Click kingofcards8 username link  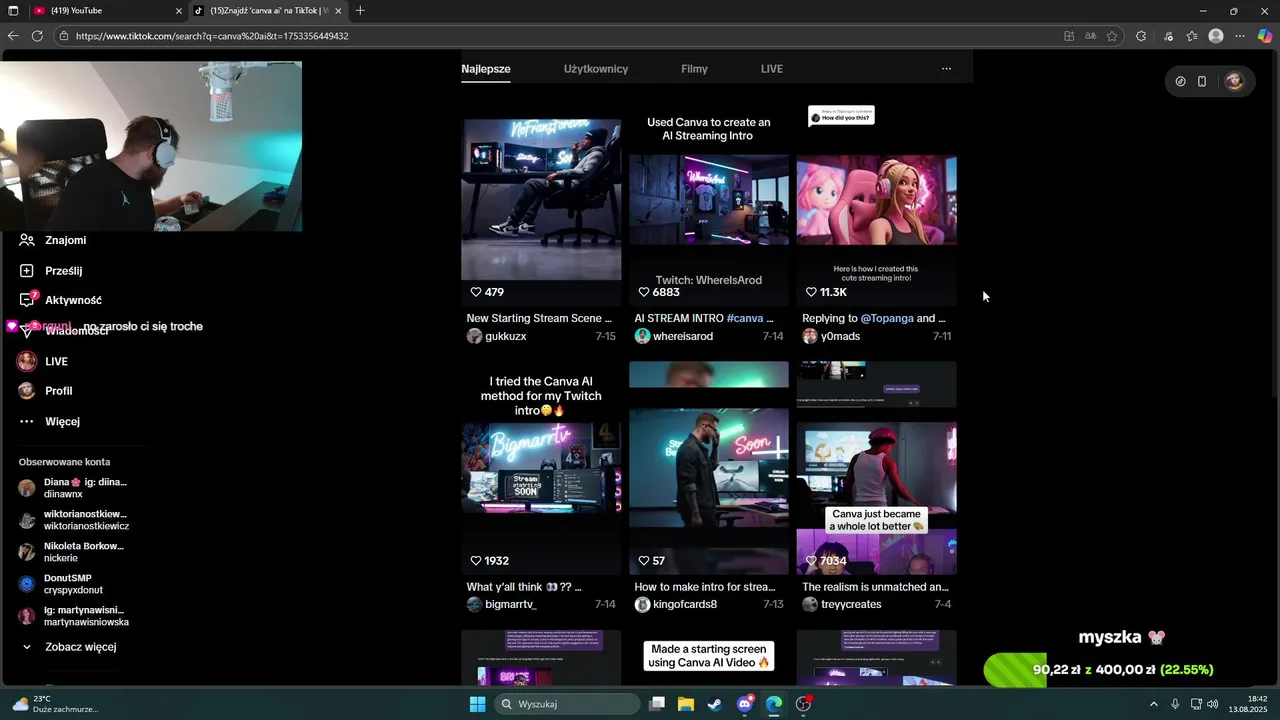click(685, 605)
